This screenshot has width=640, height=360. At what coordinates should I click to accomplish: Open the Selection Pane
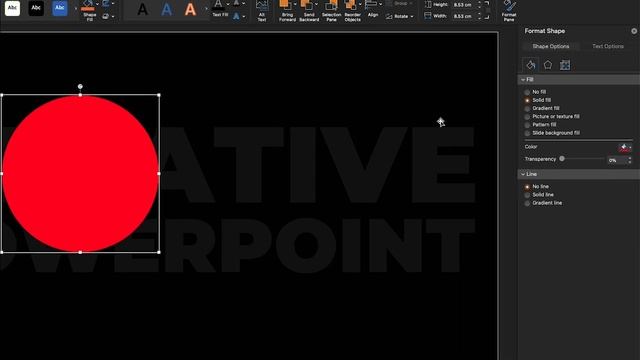[331, 11]
